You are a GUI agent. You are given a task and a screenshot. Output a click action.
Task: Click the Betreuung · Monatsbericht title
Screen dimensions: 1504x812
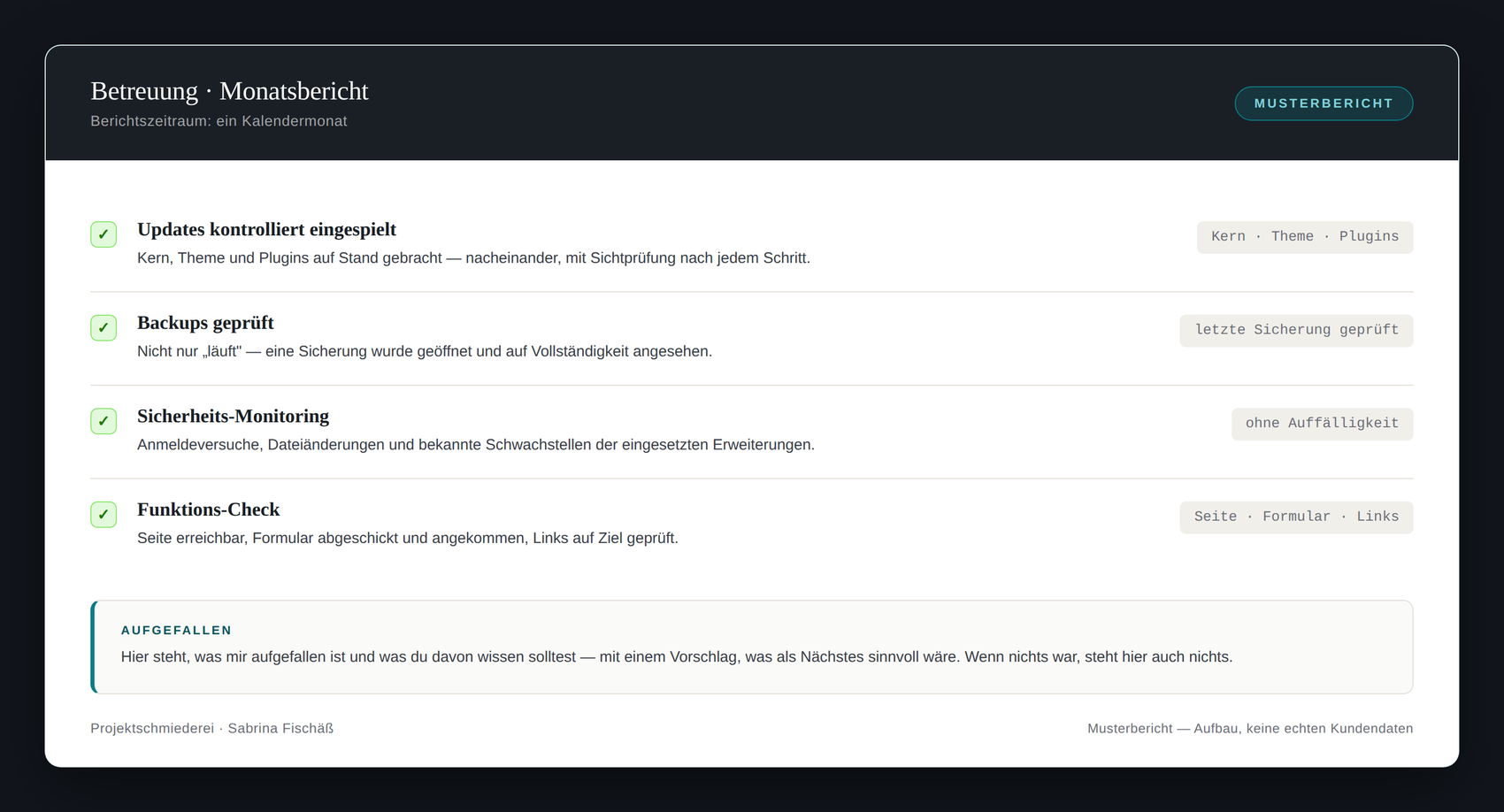(x=229, y=91)
